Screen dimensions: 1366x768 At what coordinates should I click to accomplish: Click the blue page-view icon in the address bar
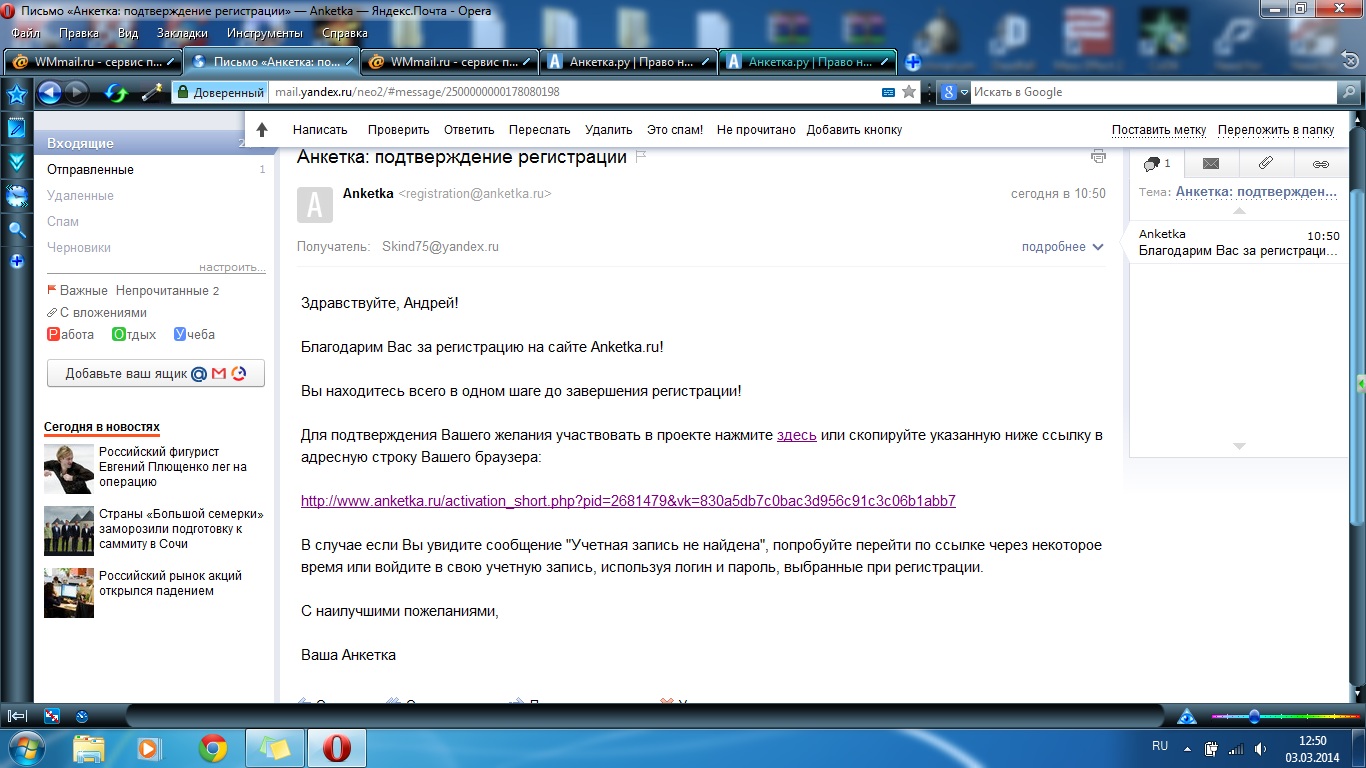(888, 92)
